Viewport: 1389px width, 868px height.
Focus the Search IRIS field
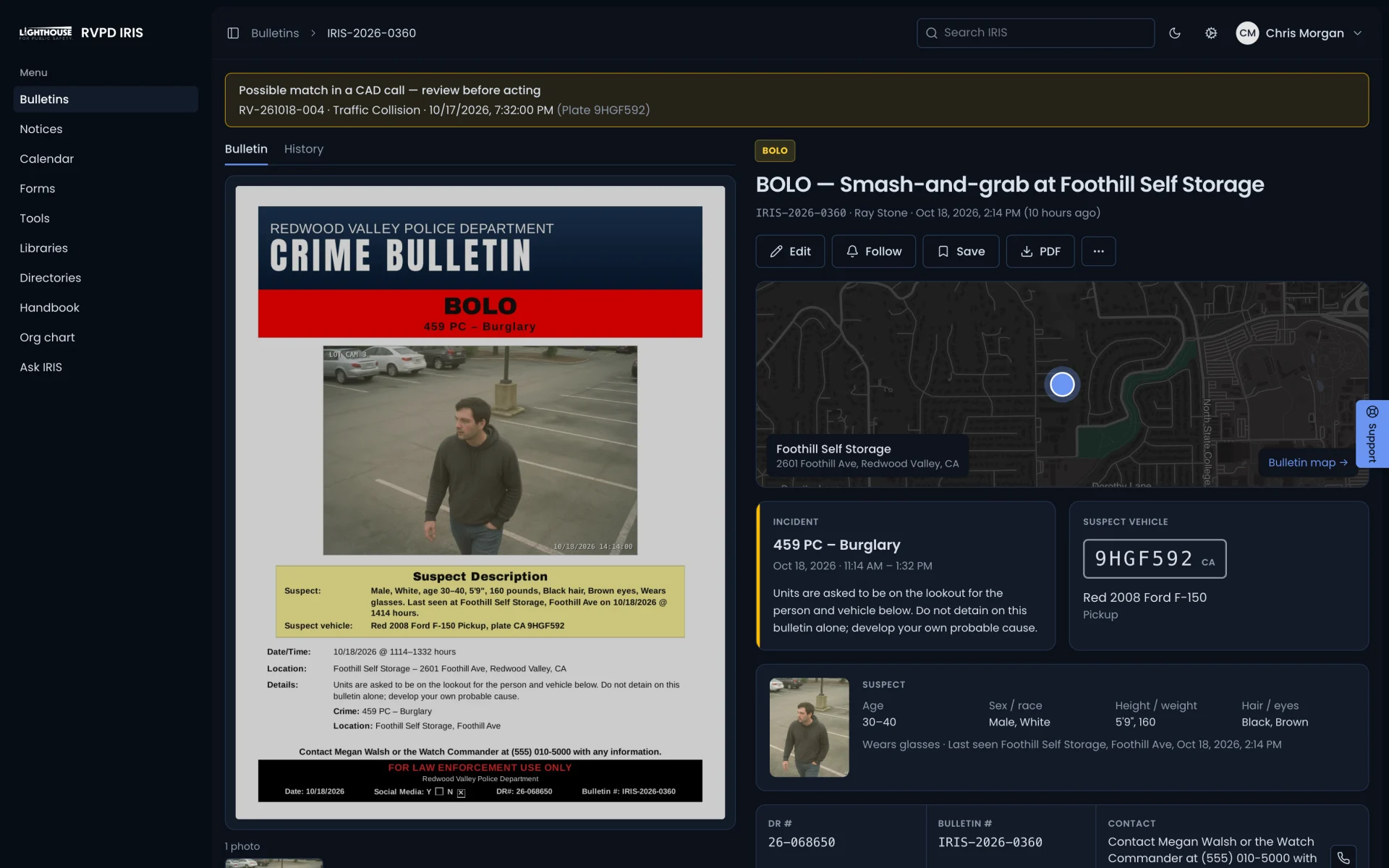click(x=1035, y=33)
